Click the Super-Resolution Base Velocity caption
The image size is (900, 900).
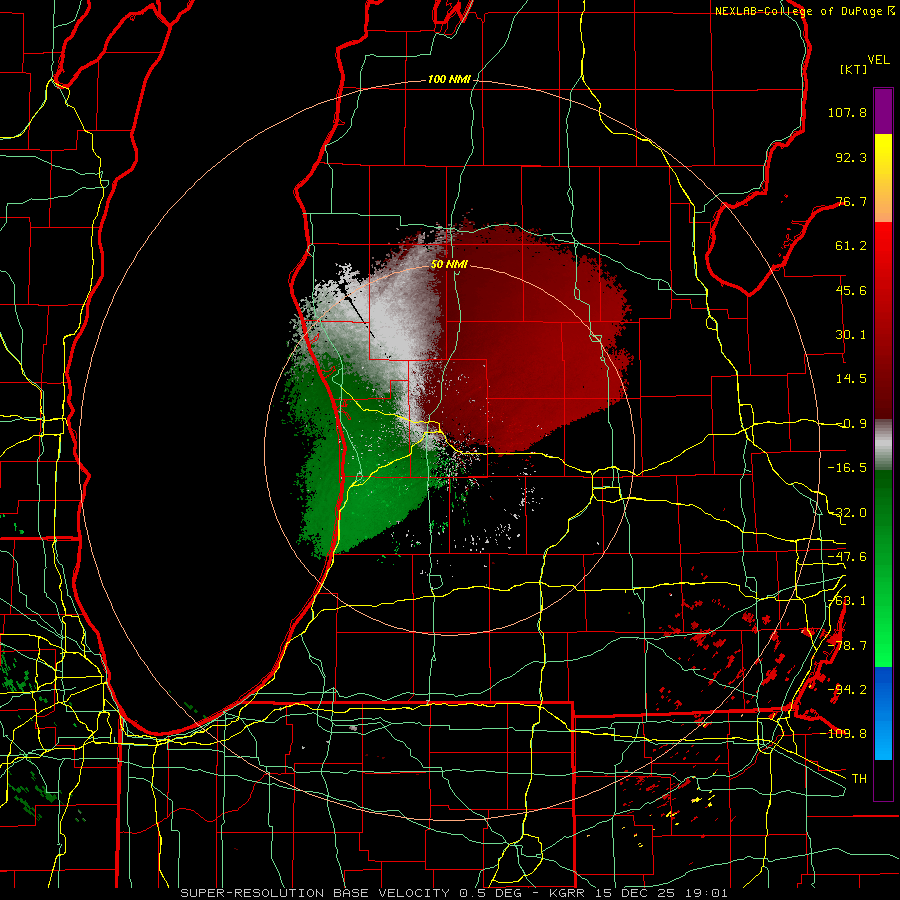click(454, 893)
